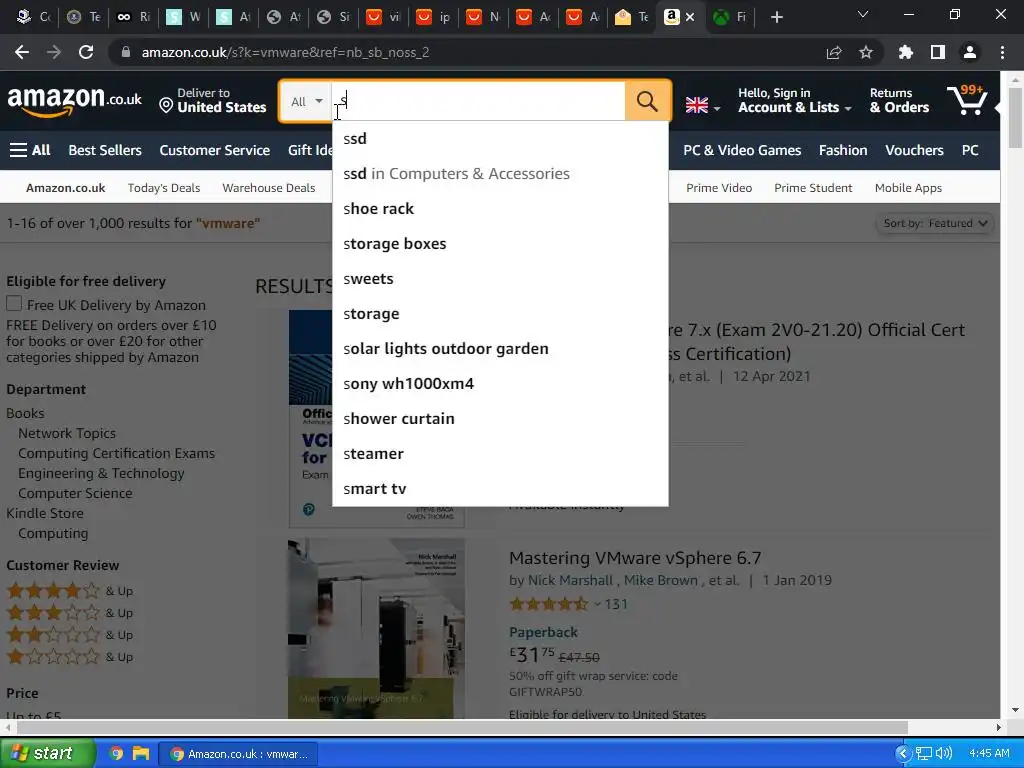Open the folder icon in taskbar quick launch
Viewport: 1024px width, 768px height.
tap(140, 754)
